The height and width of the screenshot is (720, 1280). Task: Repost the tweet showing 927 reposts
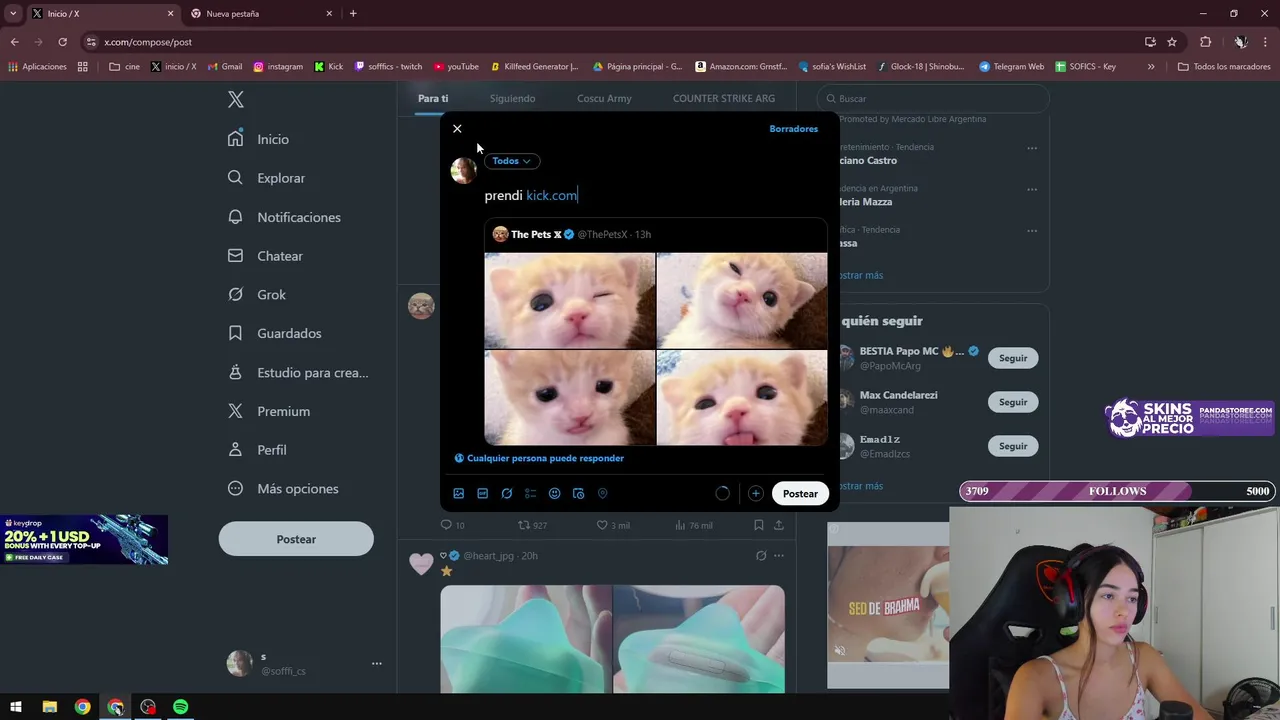(532, 525)
